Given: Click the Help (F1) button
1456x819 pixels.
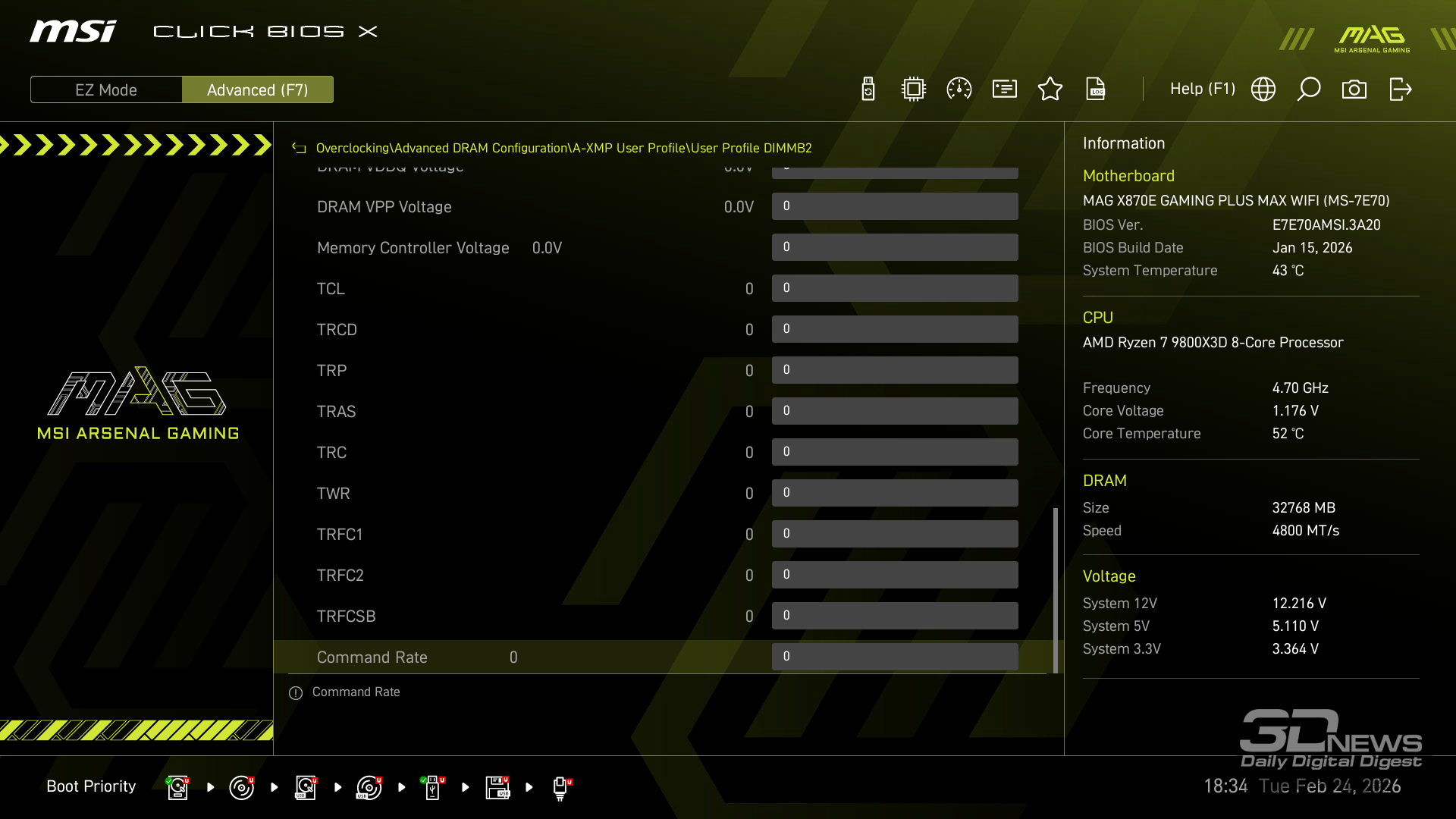Looking at the screenshot, I should pos(1202,89).
